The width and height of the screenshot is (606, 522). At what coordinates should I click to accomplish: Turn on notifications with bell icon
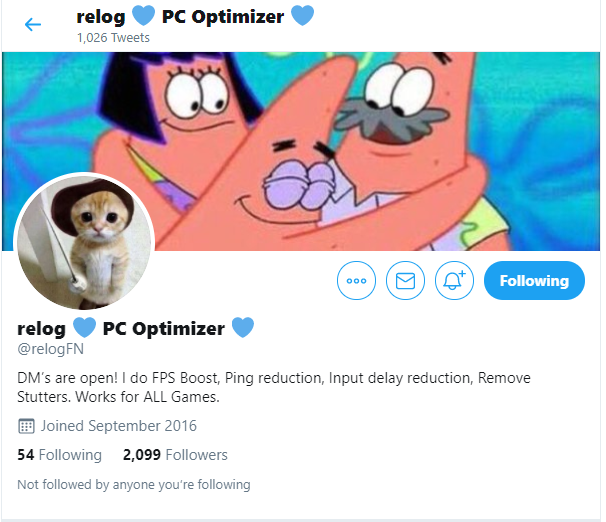coord(454,281)
